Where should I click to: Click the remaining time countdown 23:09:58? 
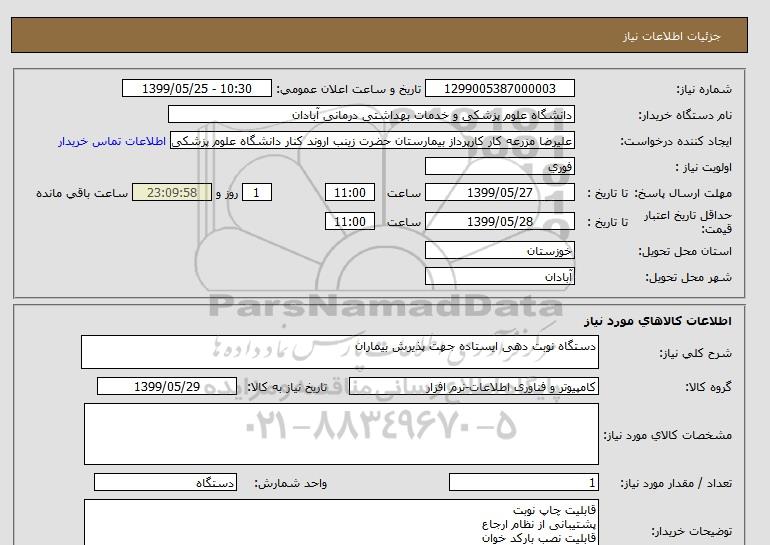tap(172, 192)
